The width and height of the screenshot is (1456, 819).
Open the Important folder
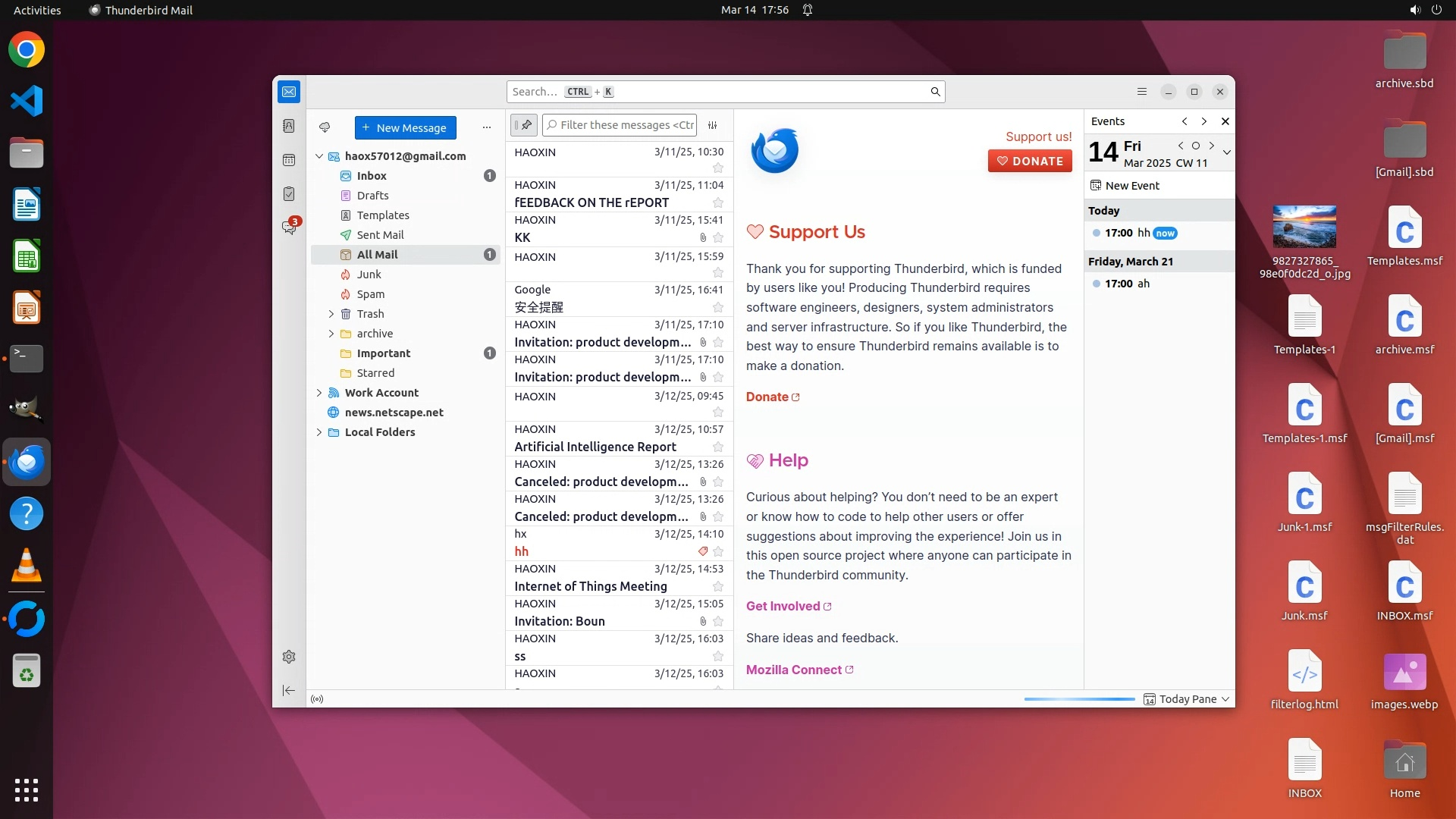coord(383,353)
